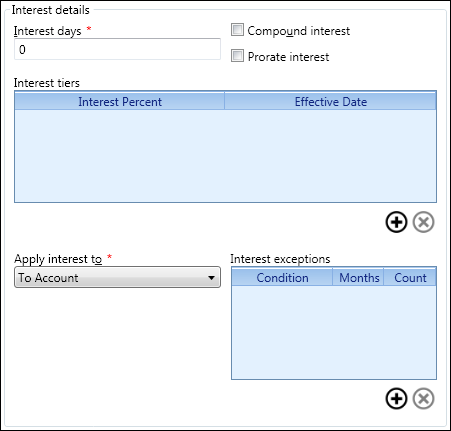Sort by Effective Date column header

coord(331,101)
